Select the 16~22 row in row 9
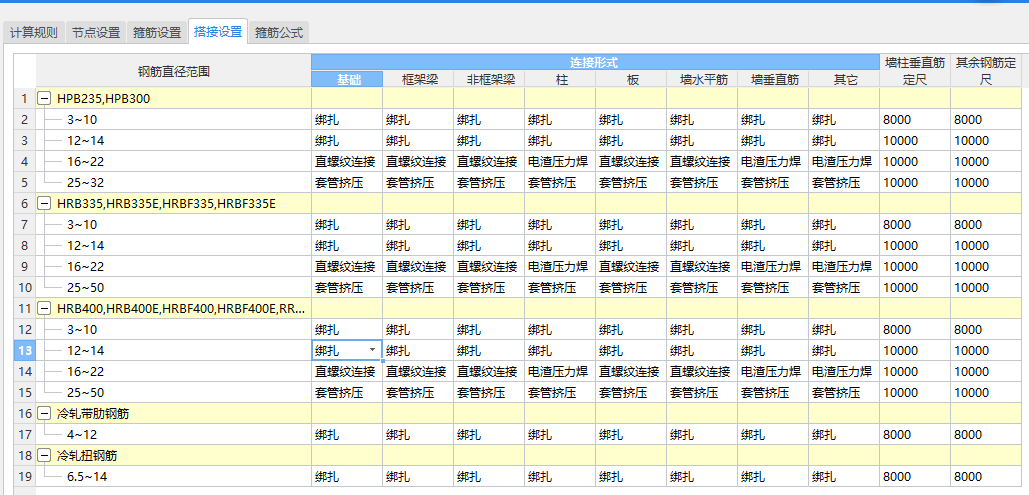Viewport: 1029px width, 495px height. (173, 267)
